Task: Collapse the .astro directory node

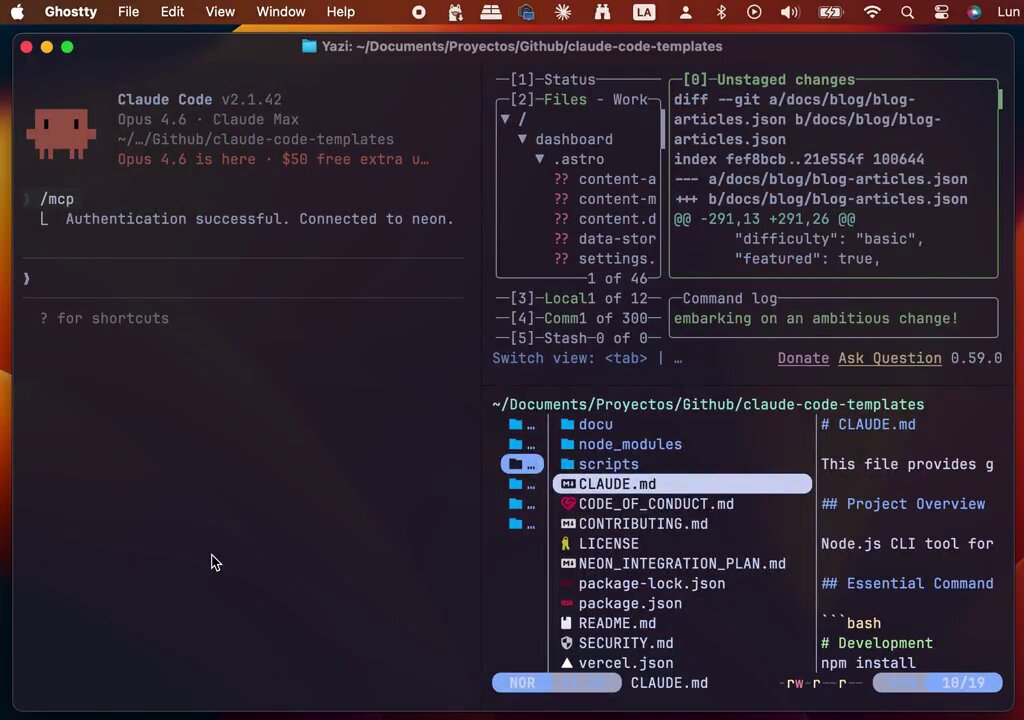Action: pyautogui.click(x=540, y=159)
